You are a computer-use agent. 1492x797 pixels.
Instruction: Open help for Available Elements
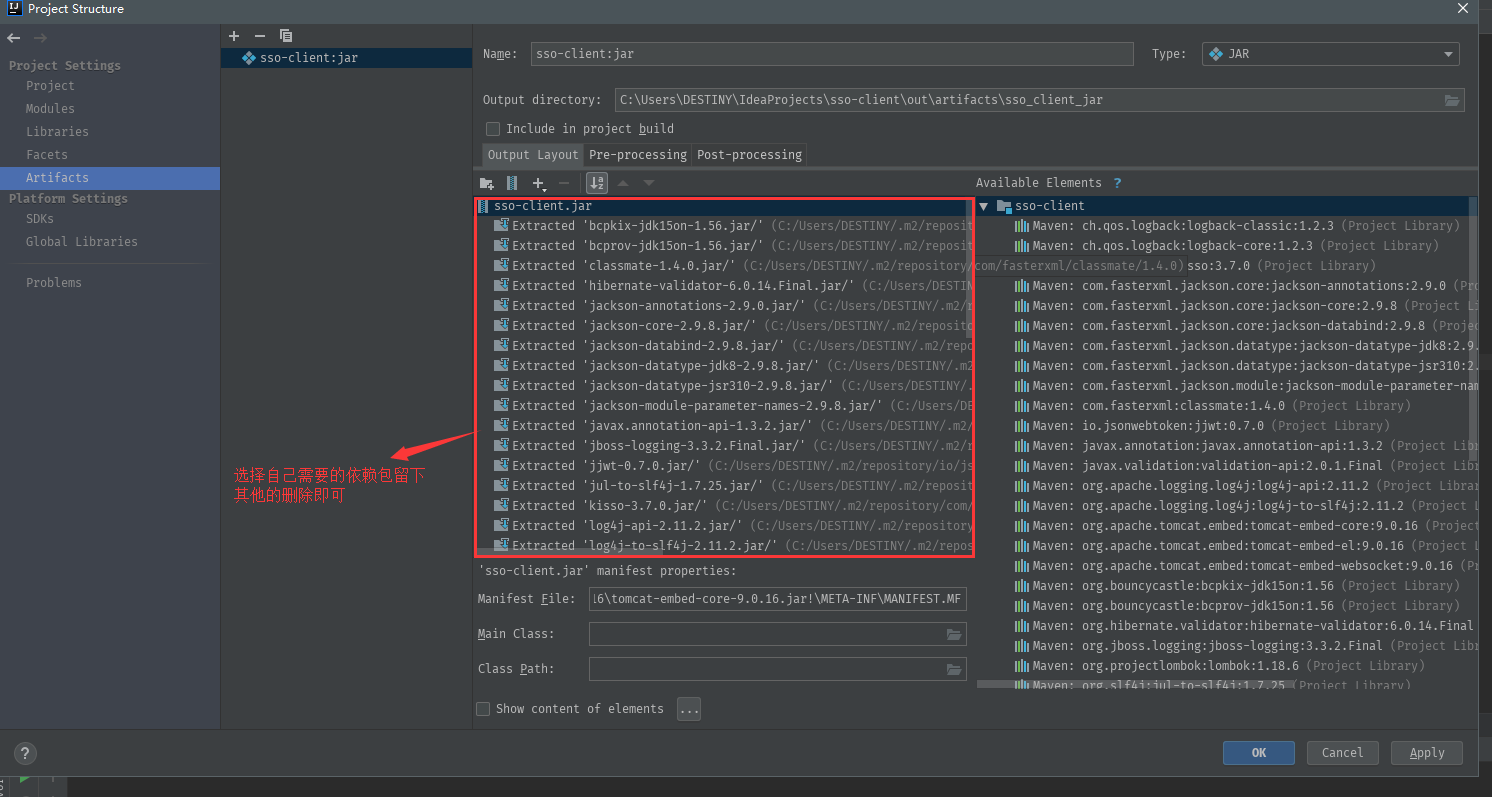click(1117, 183)
